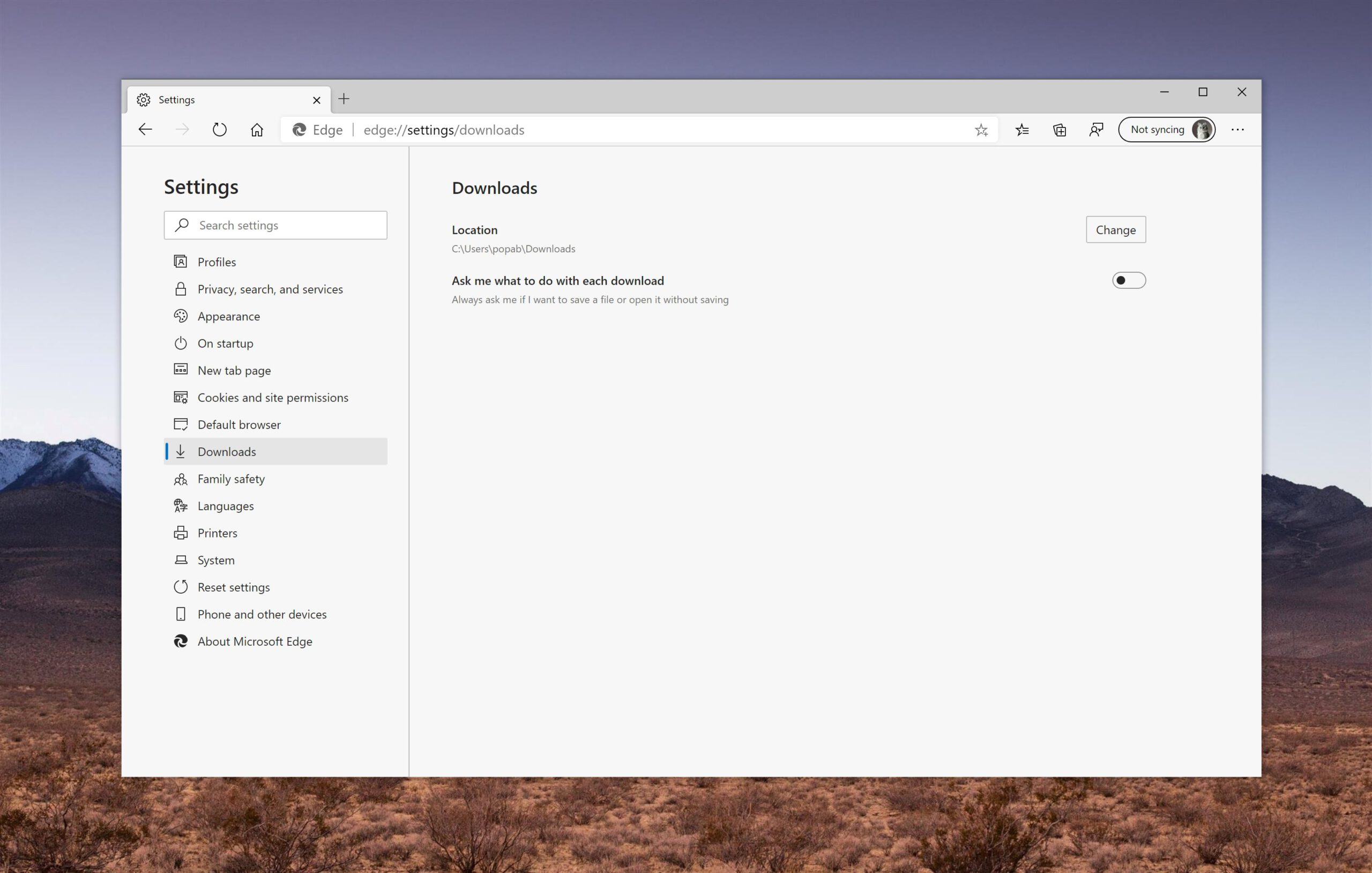
Task: Add this page to favorites
Action: (981, 129)
